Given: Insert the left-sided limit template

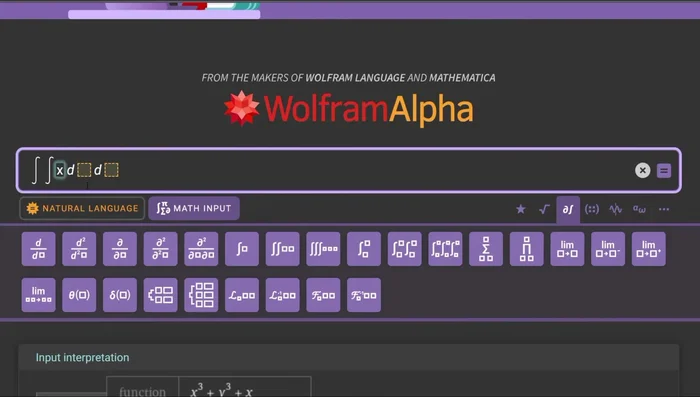Looking at the screenshot, I should [x=608, y=249].
